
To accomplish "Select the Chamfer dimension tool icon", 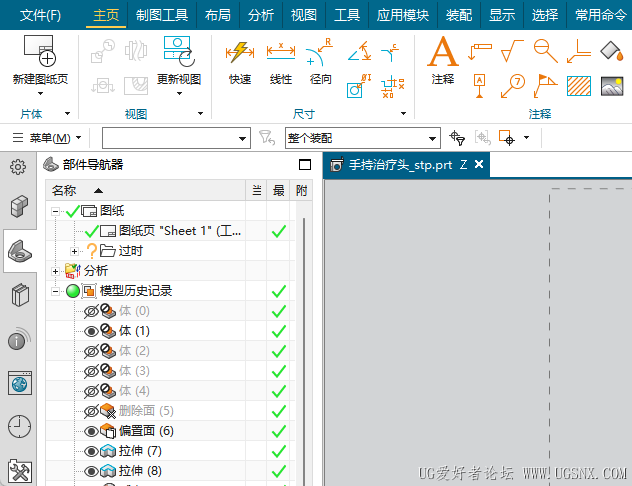I will [x=390, y=52].
